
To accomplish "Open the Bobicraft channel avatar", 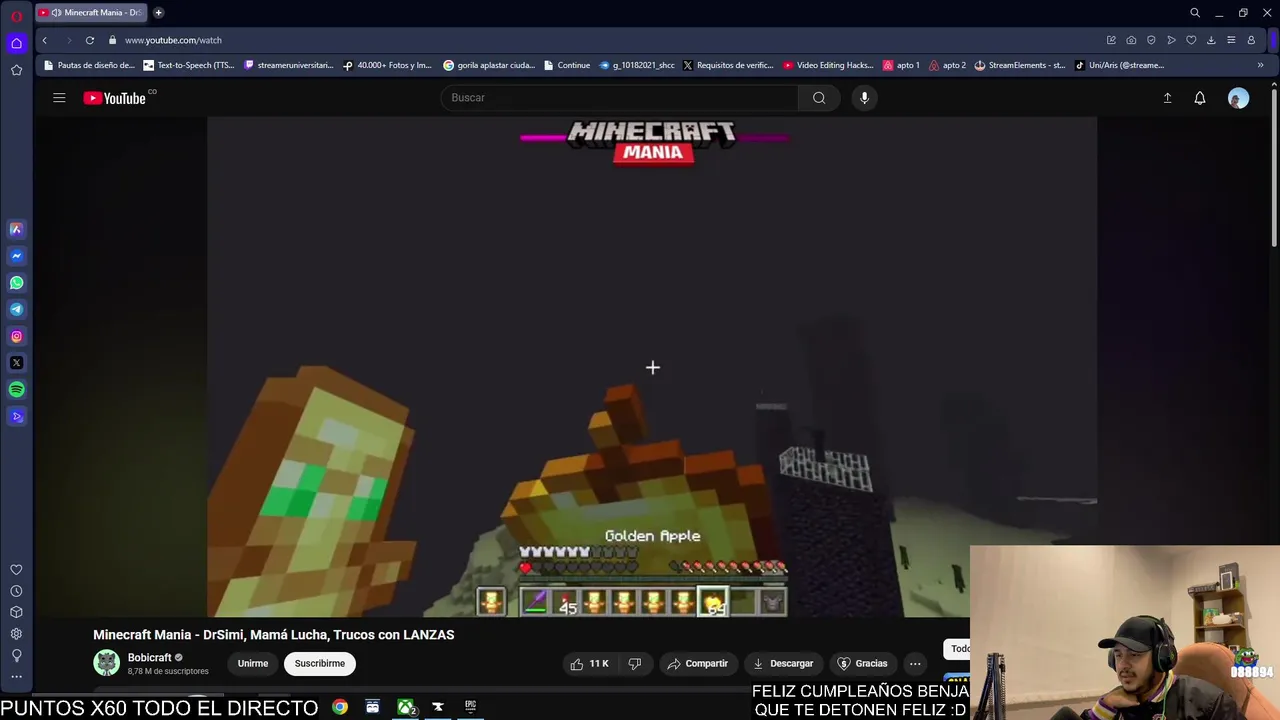I will point(106,663).
